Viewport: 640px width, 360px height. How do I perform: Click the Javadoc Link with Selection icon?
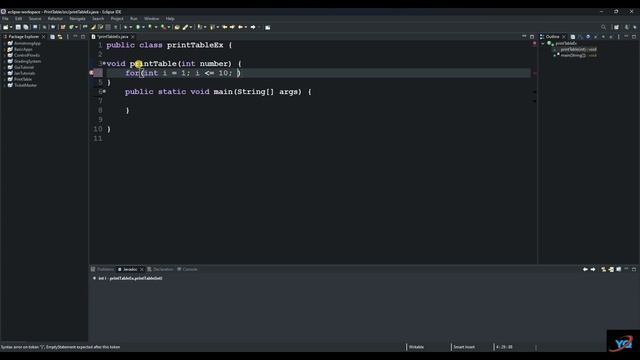tap(603, 269)
